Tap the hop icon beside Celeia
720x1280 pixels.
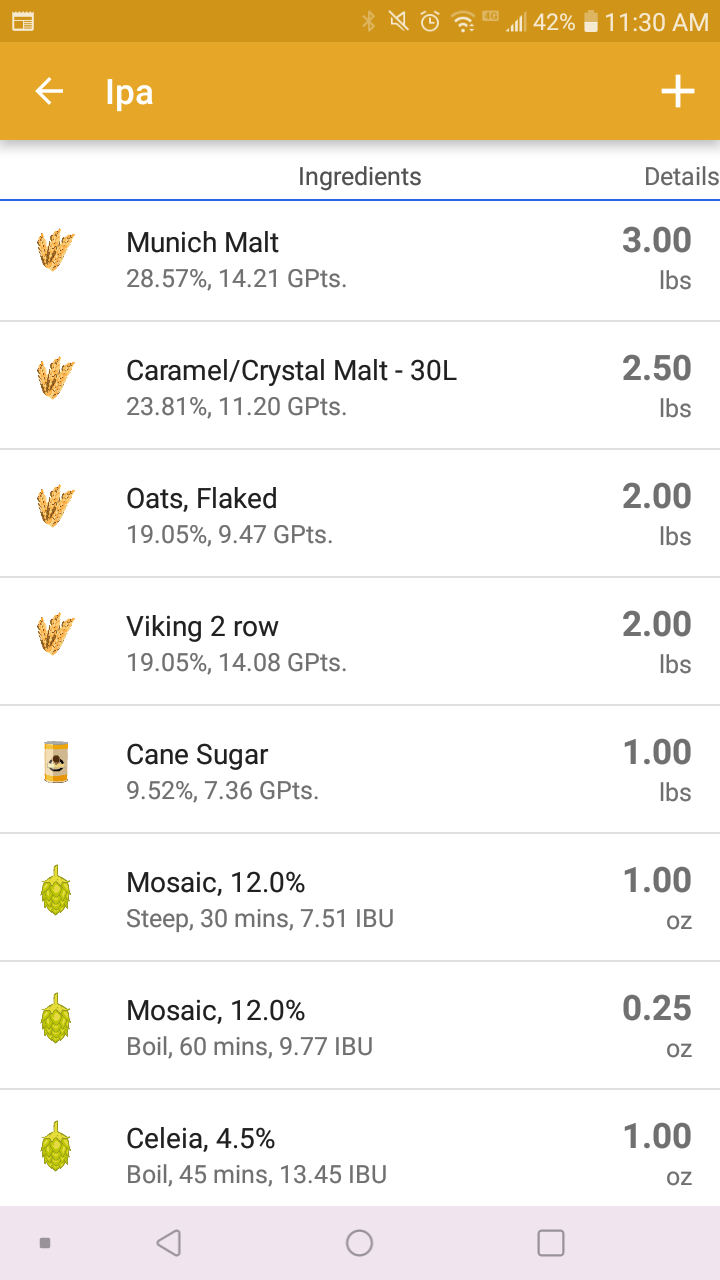click(56, 1145)
